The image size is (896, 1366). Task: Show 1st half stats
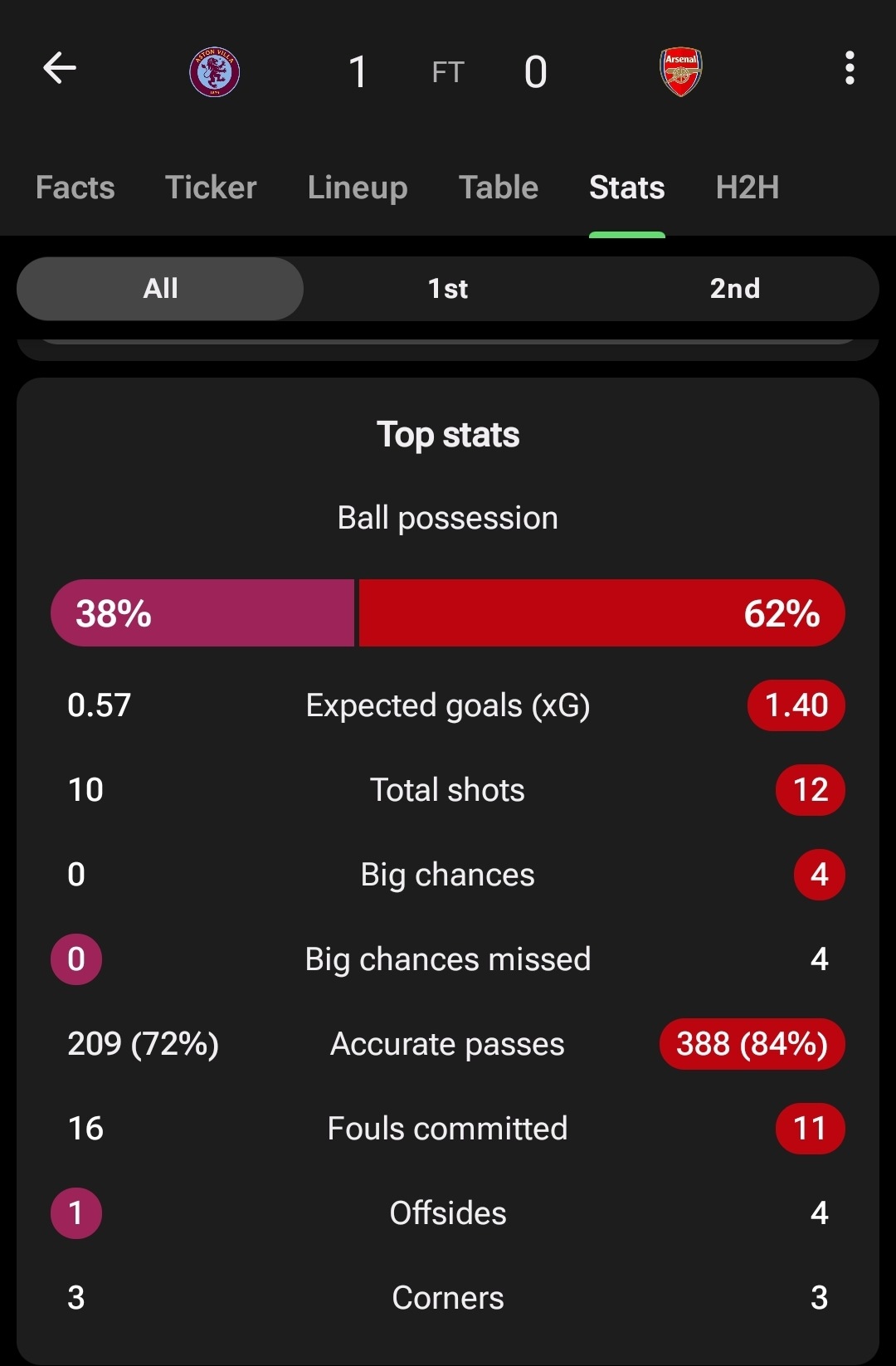pyautogui.click(x=448, y=289)
